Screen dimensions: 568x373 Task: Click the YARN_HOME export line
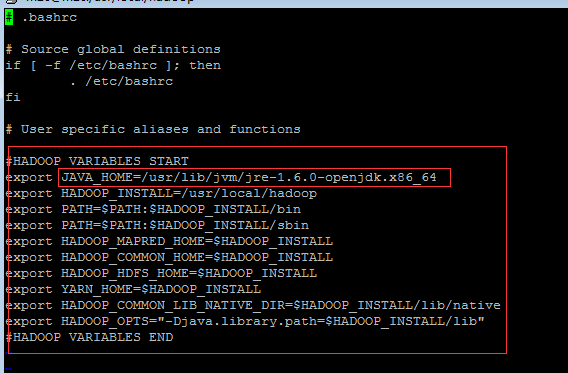(x=133, y=289)
